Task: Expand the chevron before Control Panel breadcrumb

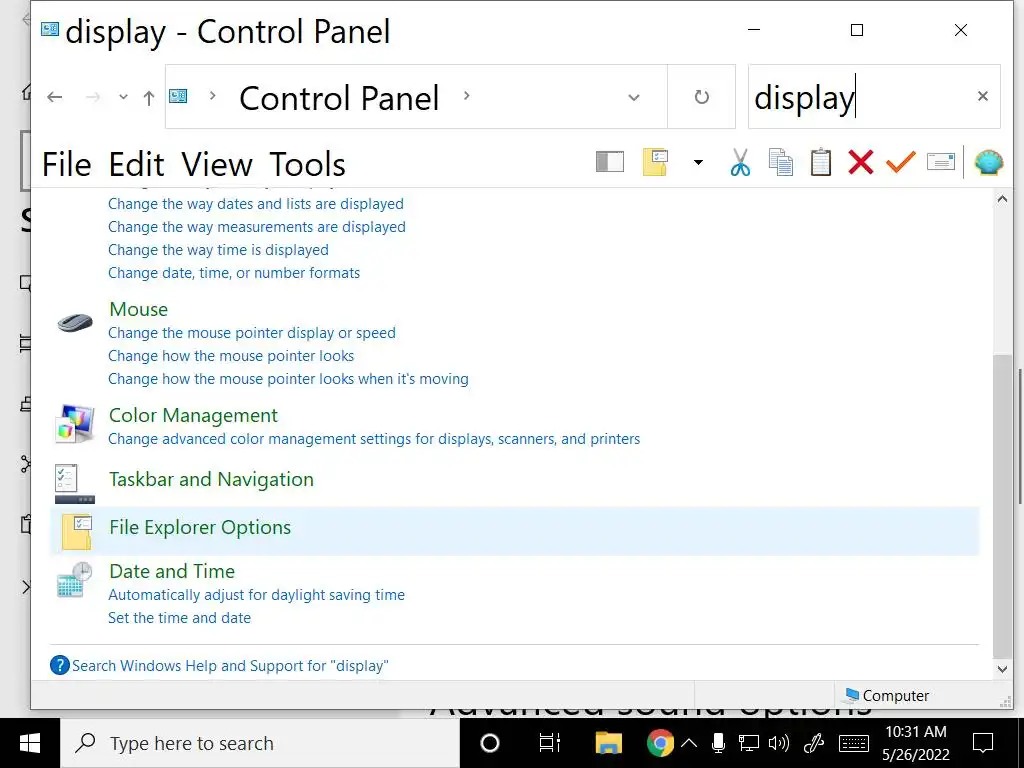Action: pyautogui.click(x=212, y=95)
